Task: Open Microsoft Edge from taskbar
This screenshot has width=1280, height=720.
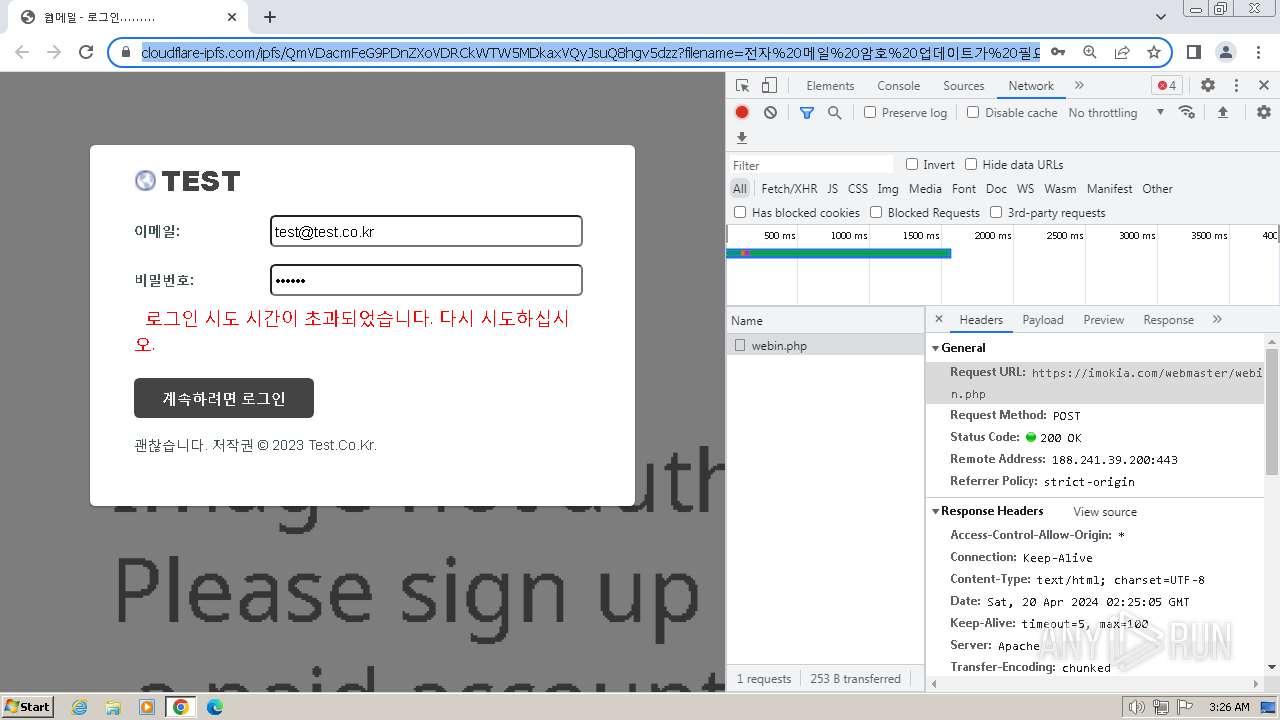Action: (x=214, y=707)
